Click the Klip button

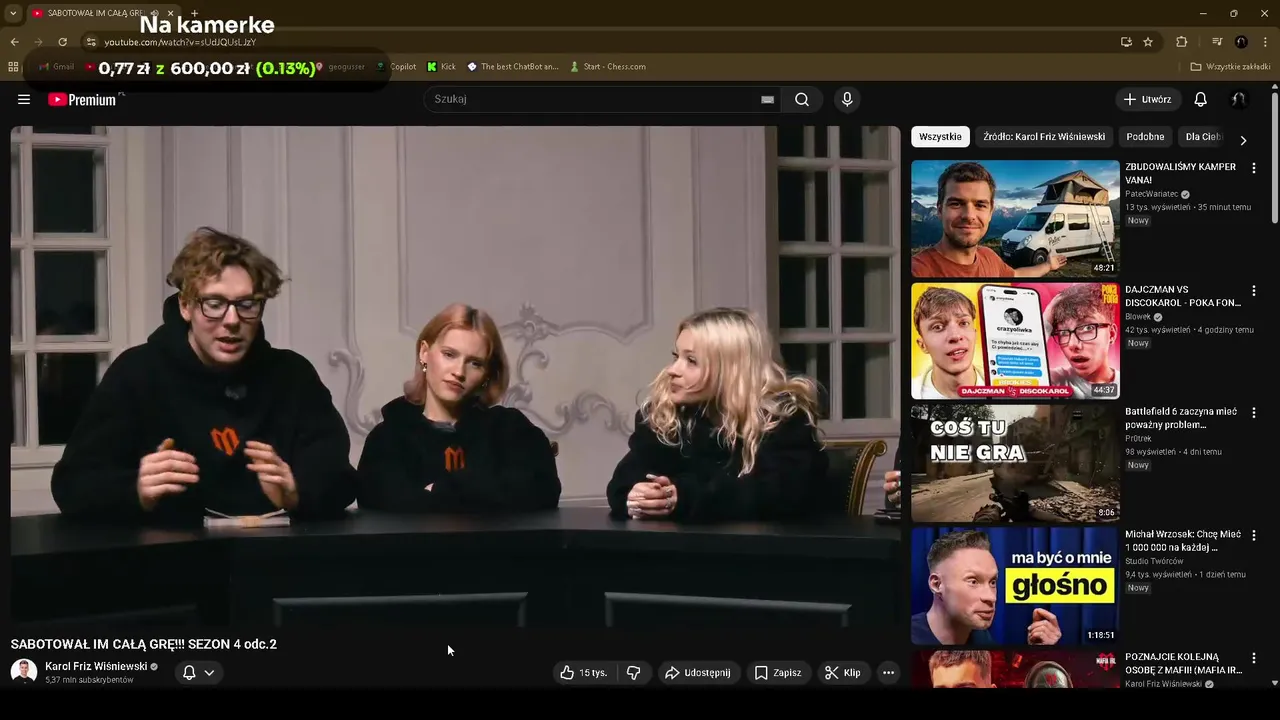(x=842, y=673)
